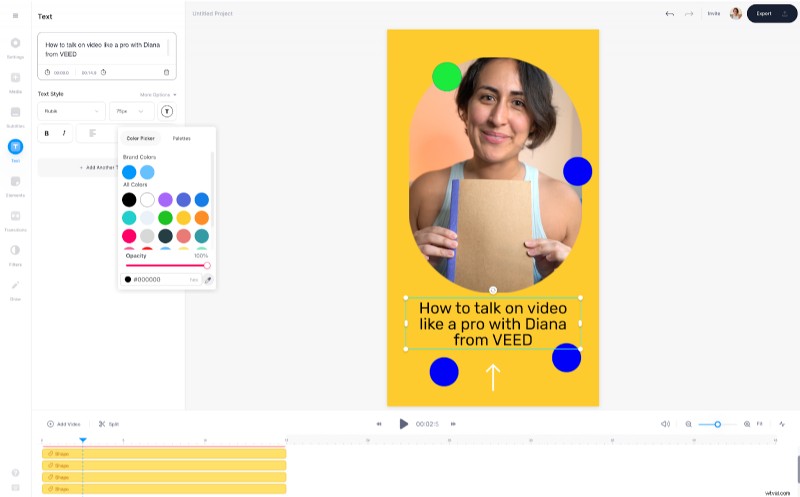Choose the white color swatch
The image size is (800, 497).
tap(147, 200)
